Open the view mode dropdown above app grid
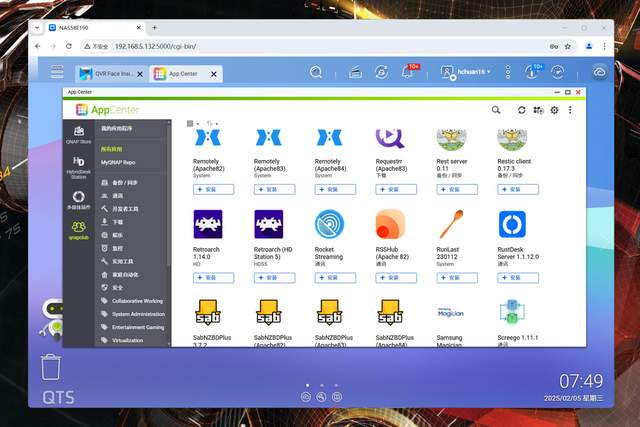 pyautogui.click(x=193, y=123)
